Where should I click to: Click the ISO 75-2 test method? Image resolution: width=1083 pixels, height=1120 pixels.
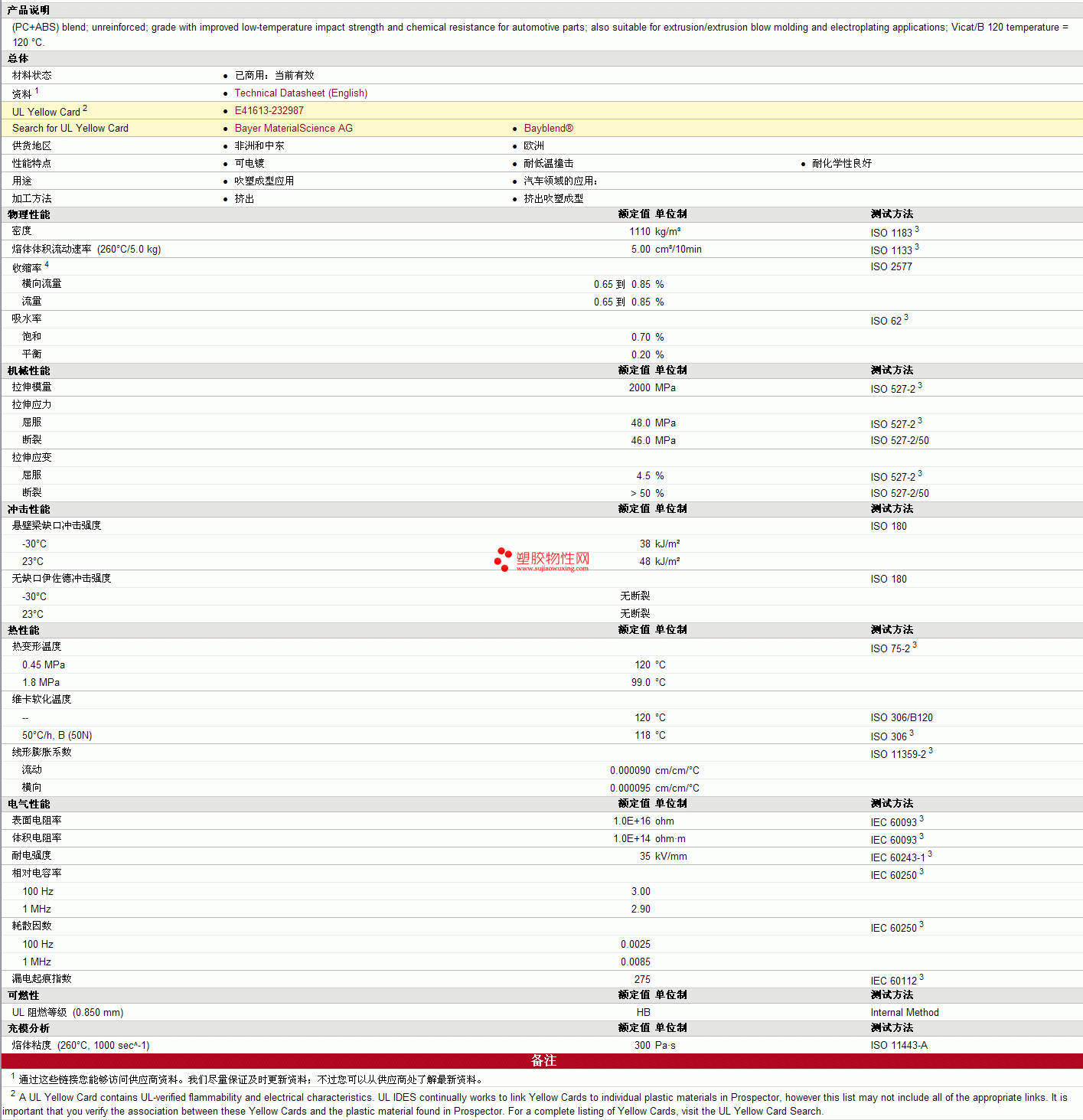click(890, 648)
